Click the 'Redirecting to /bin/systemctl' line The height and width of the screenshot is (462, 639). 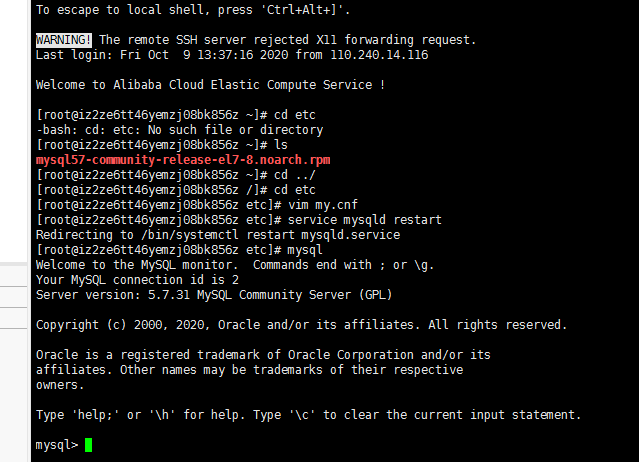[x=217, y=235]
